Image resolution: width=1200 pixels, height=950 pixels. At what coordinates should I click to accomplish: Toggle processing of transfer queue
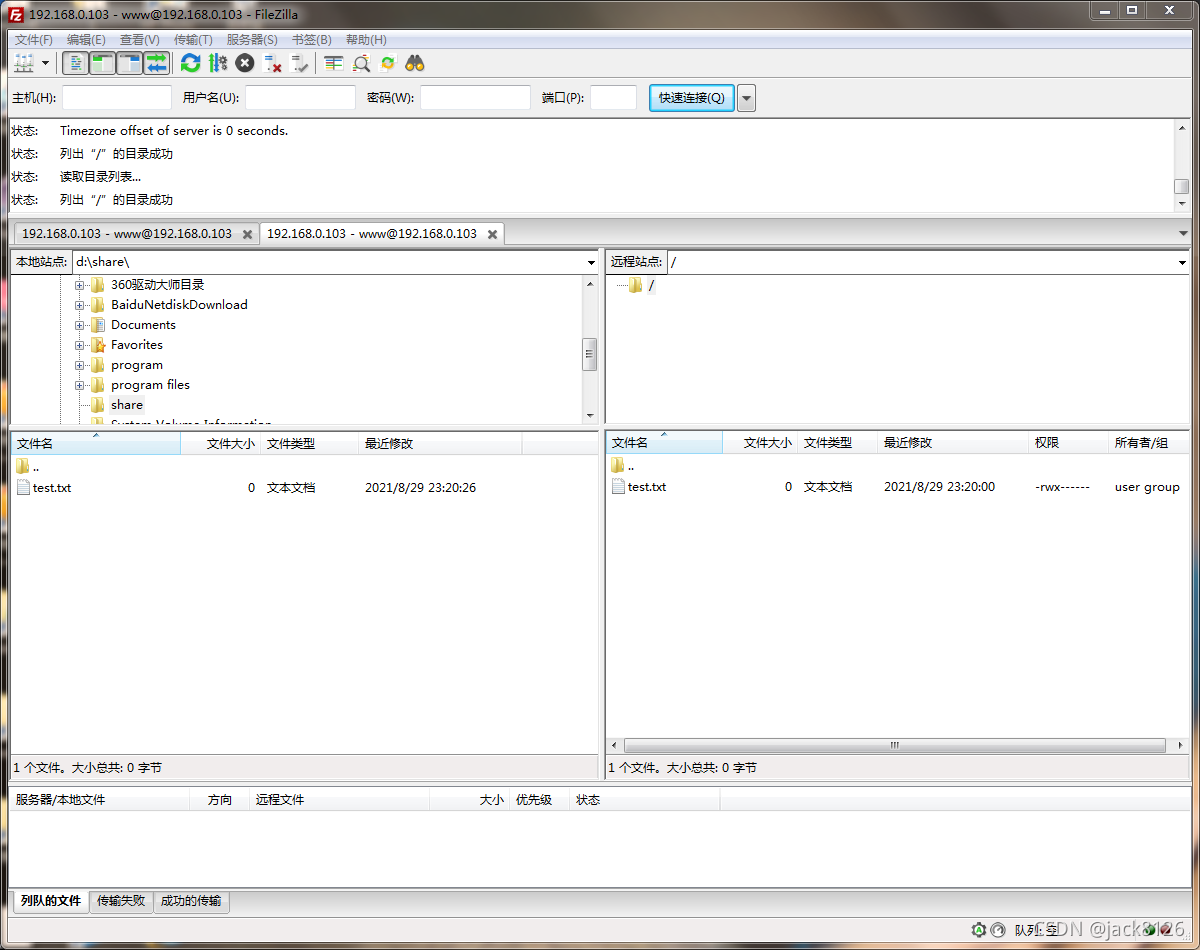click(x=218, y=63)
